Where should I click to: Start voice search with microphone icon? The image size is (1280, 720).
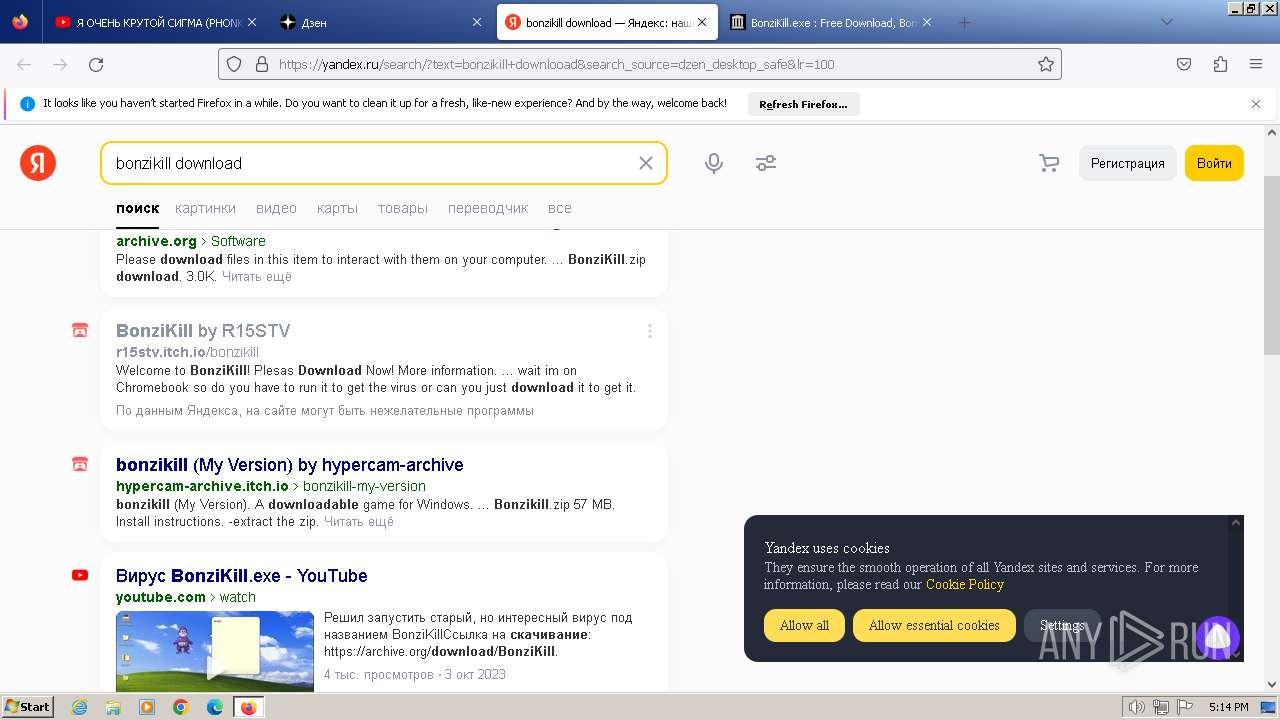click(x=714, y=163)
